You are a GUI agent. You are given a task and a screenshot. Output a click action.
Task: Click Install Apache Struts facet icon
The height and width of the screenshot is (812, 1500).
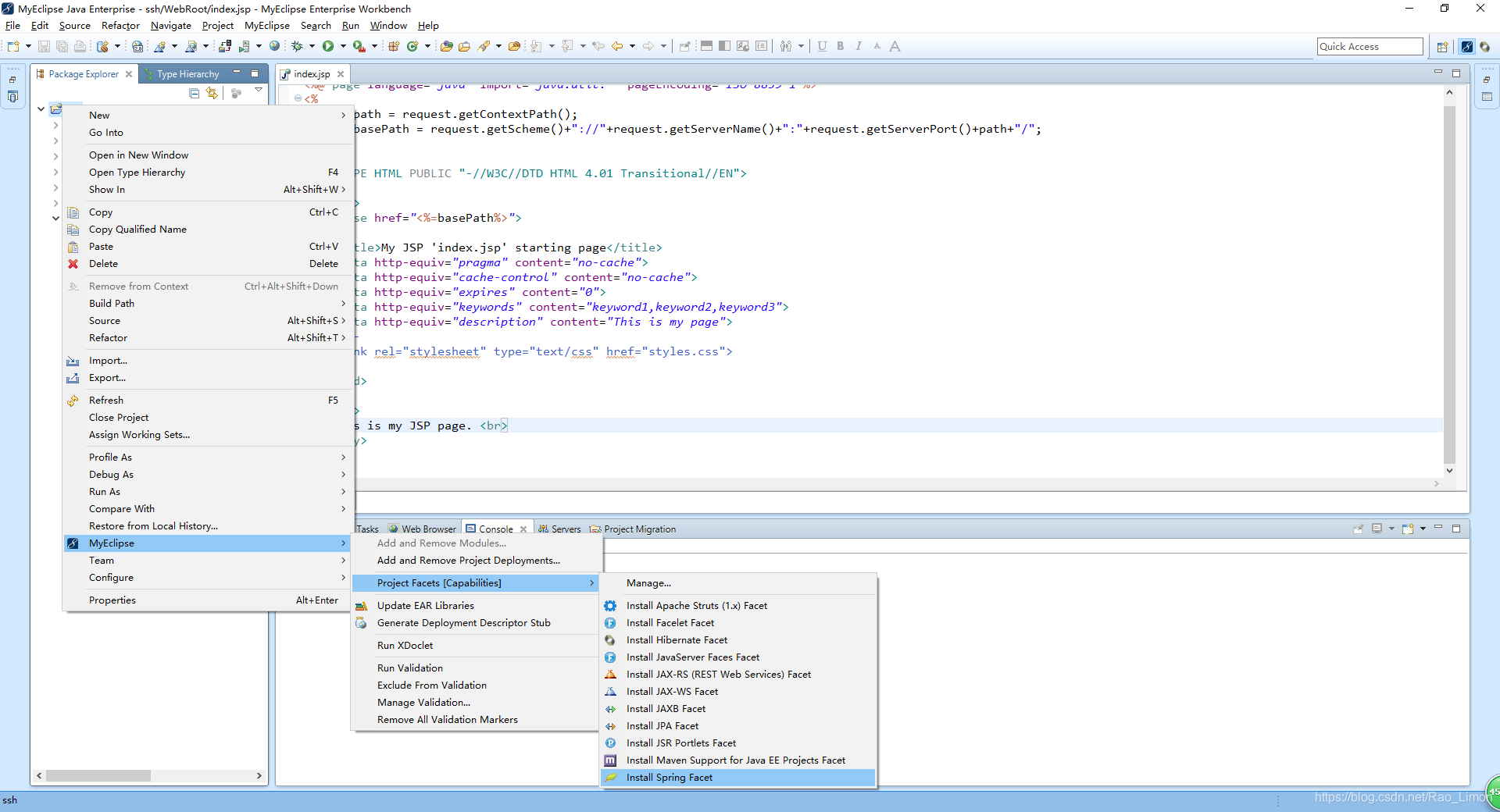610,605
